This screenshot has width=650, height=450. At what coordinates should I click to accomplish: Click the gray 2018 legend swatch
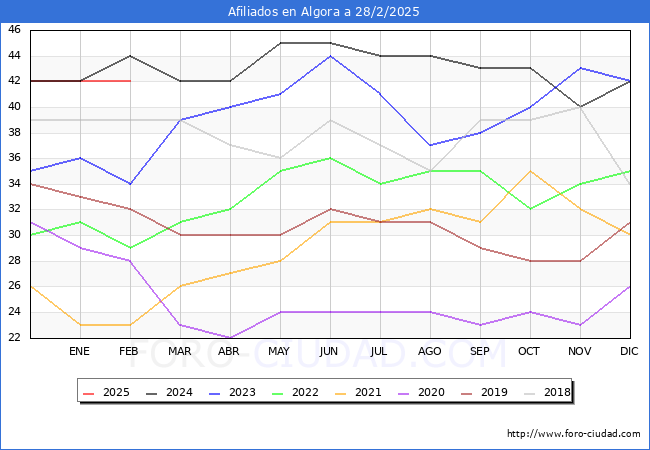529,393
